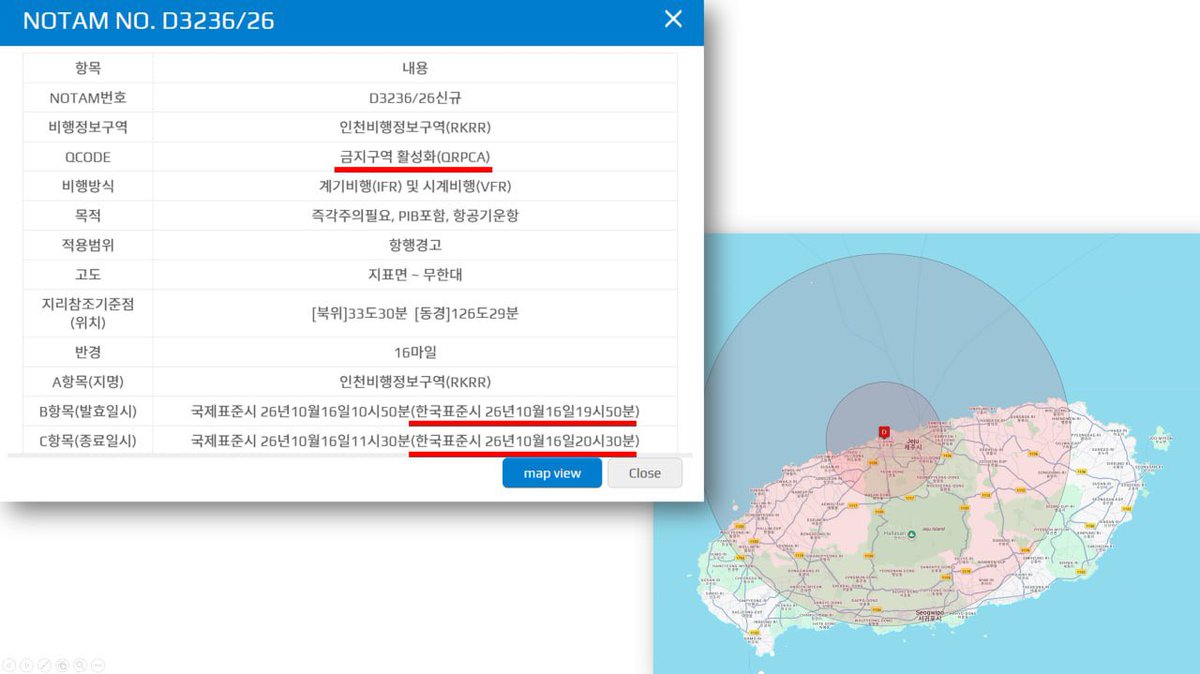Click the gray Close button
Screen dimensions: 1200x674
[645, 473]
